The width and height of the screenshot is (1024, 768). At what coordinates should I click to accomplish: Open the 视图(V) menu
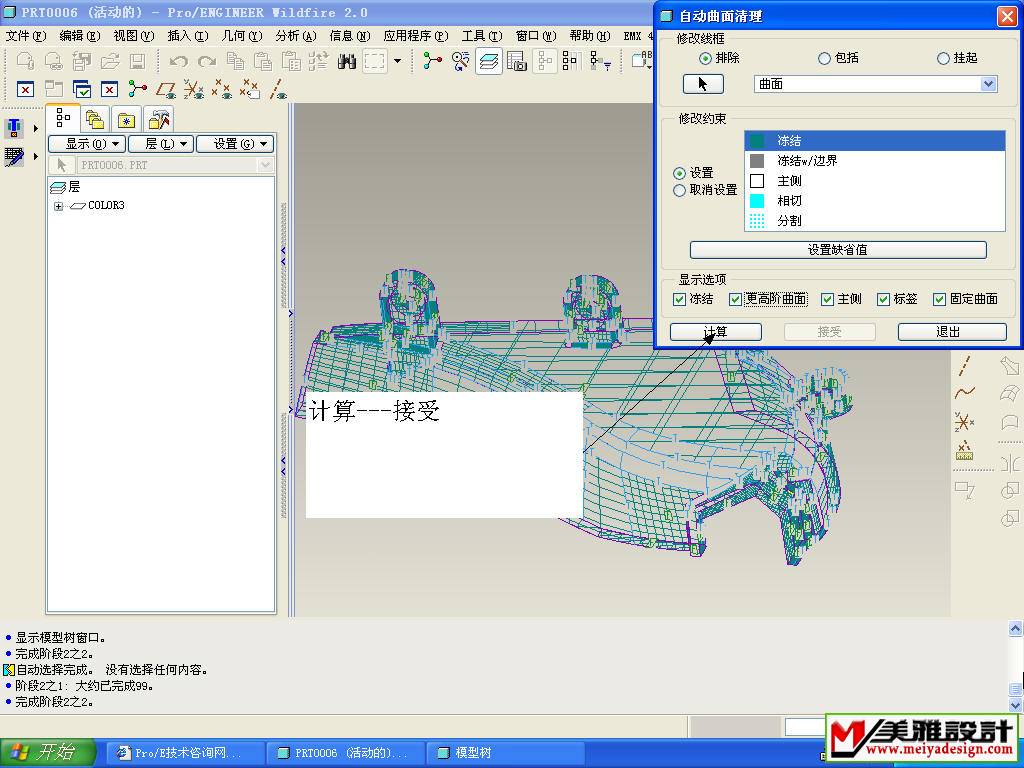click(x=134, y=36)
